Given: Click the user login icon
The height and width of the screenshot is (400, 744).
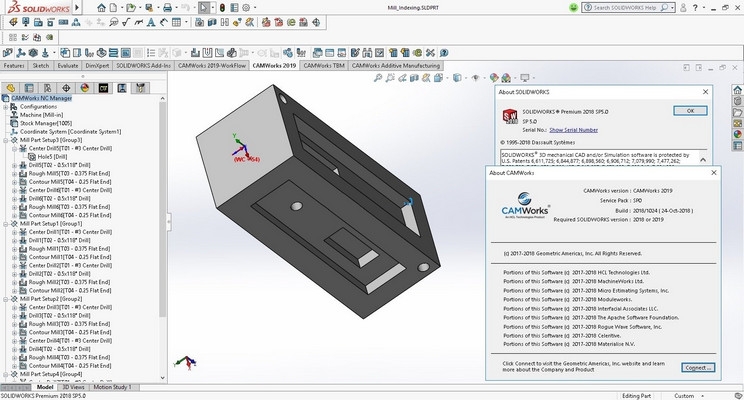Looking at the screenshot, I should click(x=682, y=8).
